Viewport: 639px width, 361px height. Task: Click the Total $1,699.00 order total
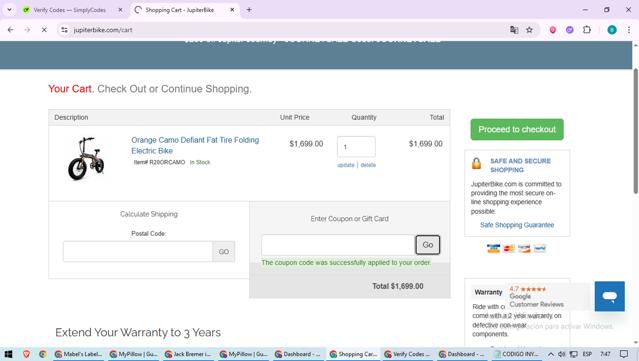tap(398, 286)
